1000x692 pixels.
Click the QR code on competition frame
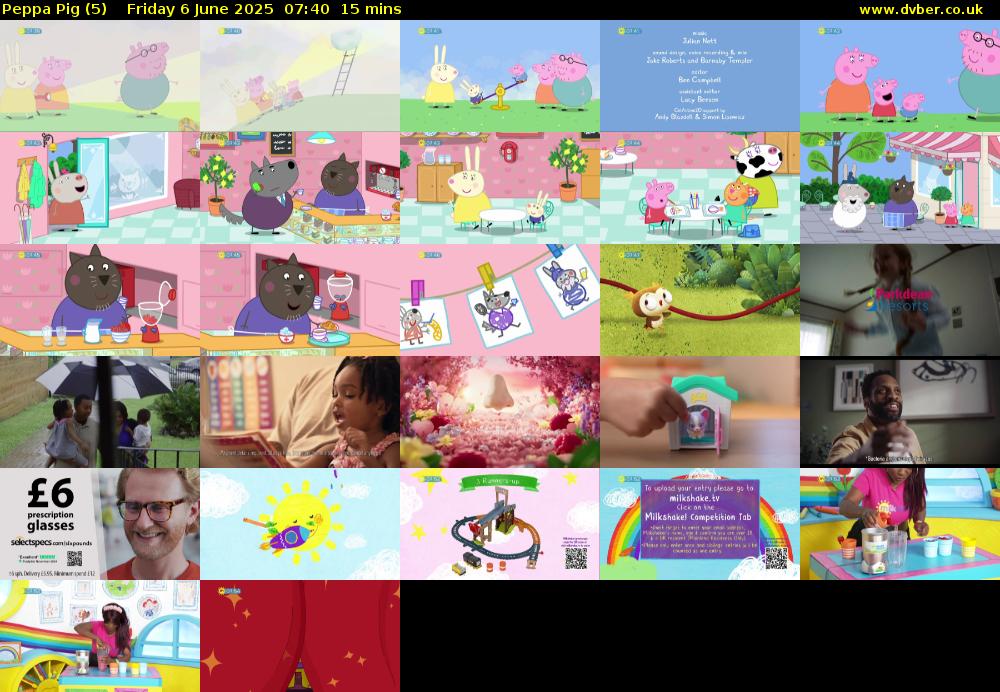click(776, 558)
